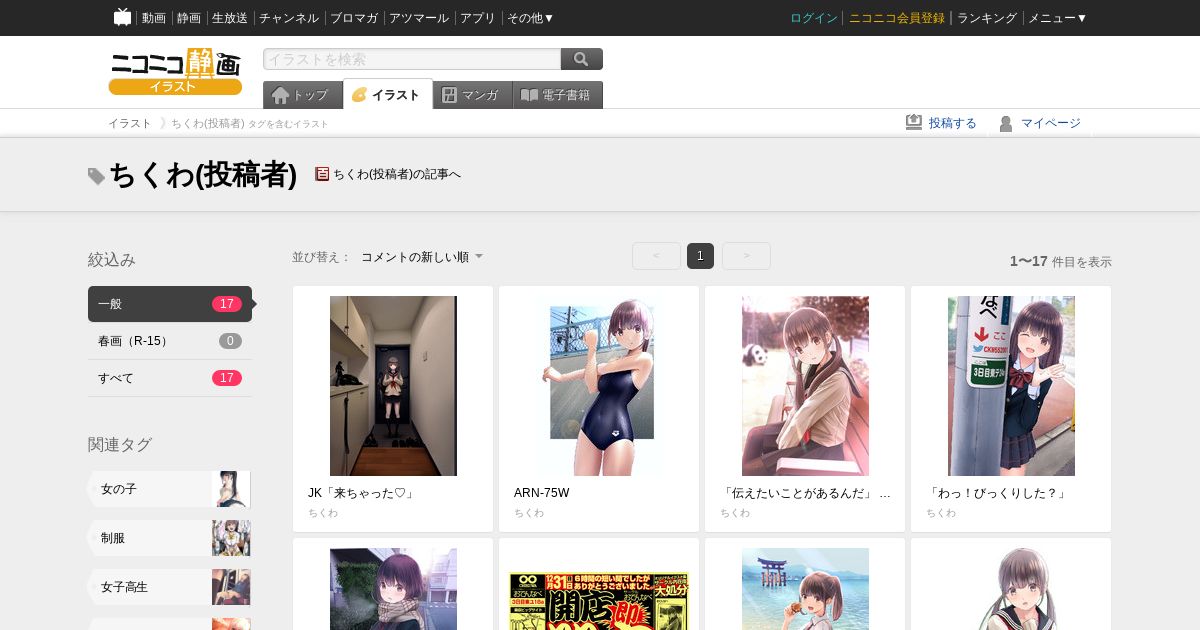Click the title 「伝えたいことがあるんだ」
This screenshot has width=1200, height=630.
(x=805, y=493)
